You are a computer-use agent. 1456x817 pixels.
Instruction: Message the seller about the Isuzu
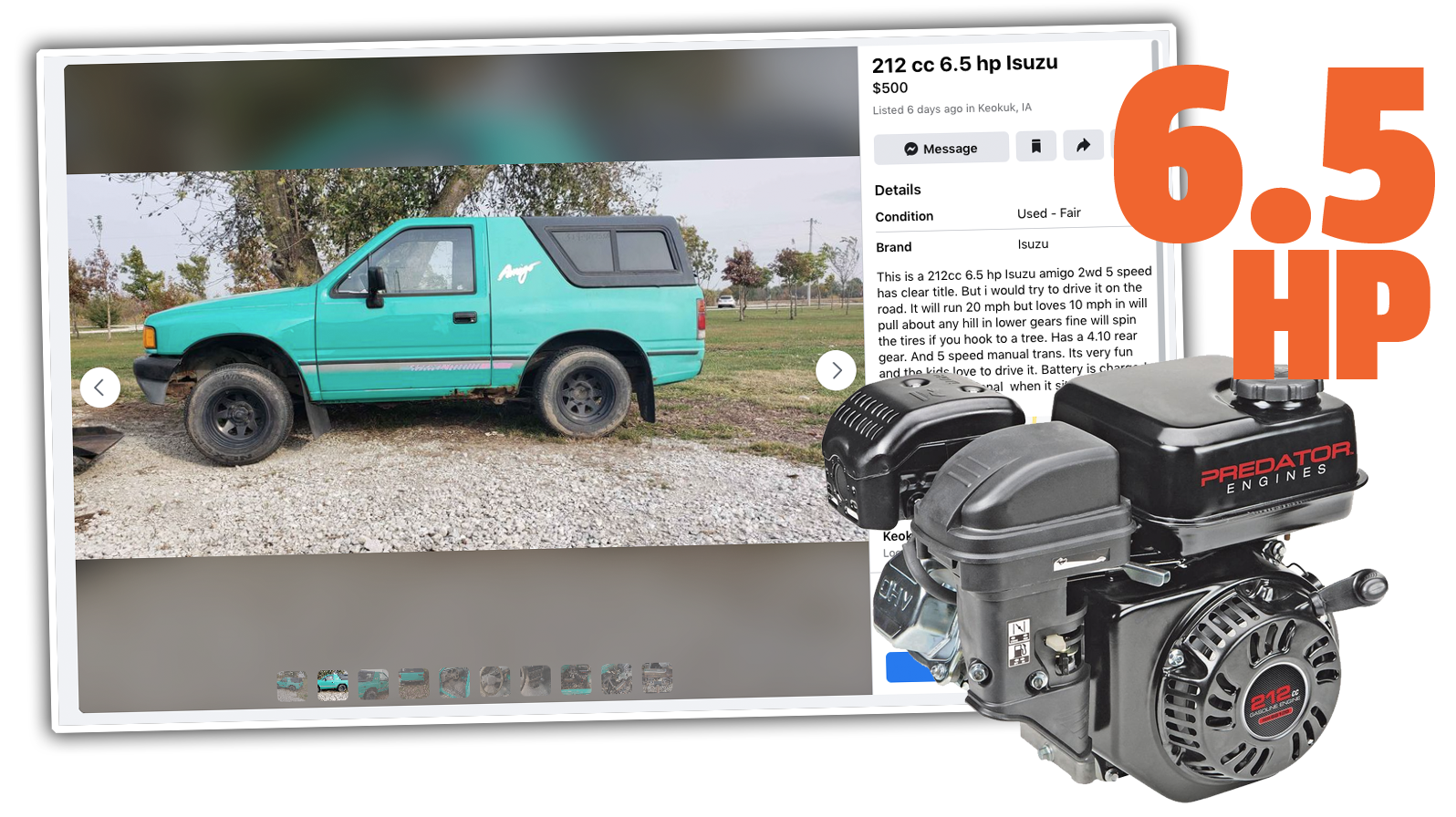[941, 148]
